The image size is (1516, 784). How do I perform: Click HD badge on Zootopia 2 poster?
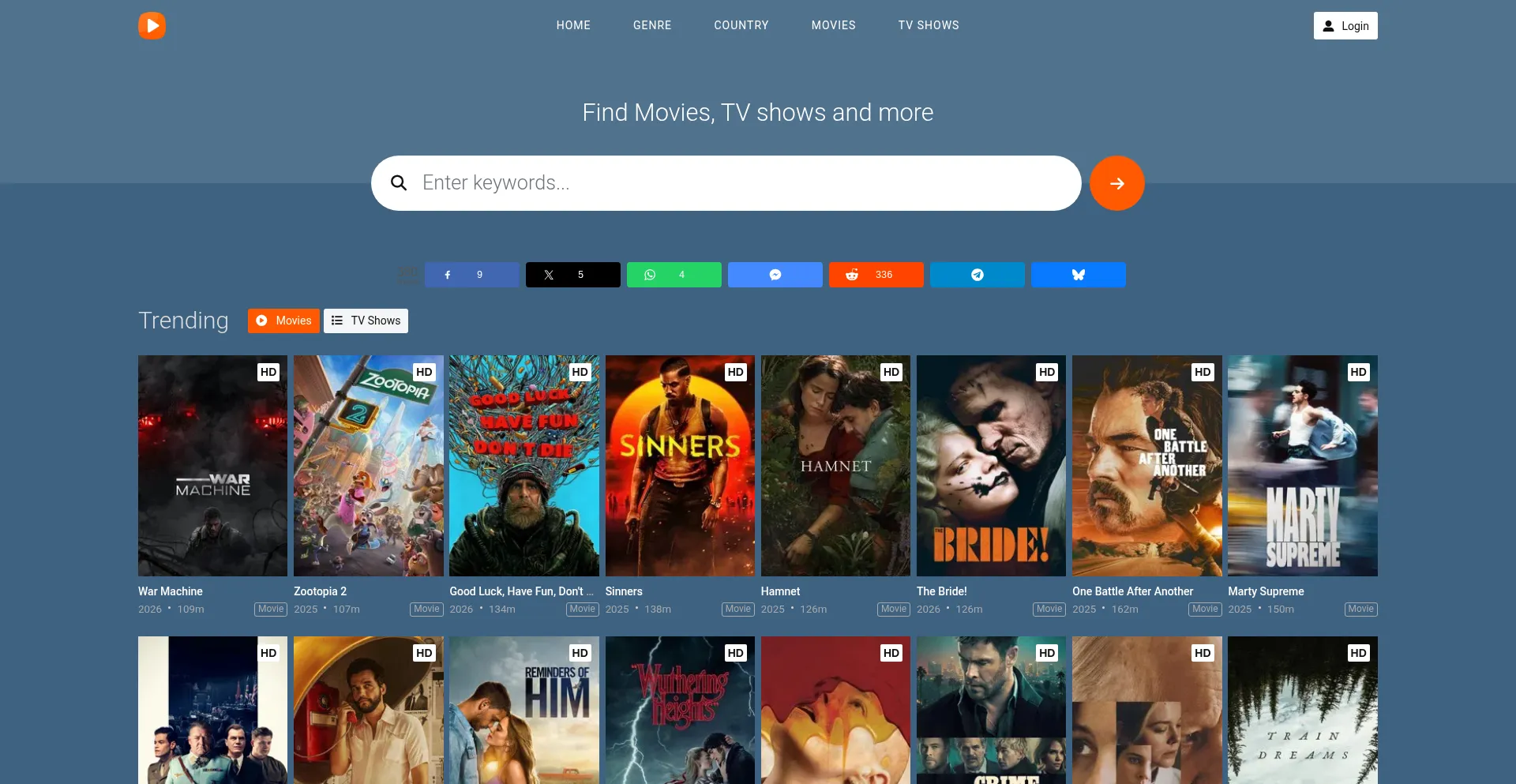point(424,372)
